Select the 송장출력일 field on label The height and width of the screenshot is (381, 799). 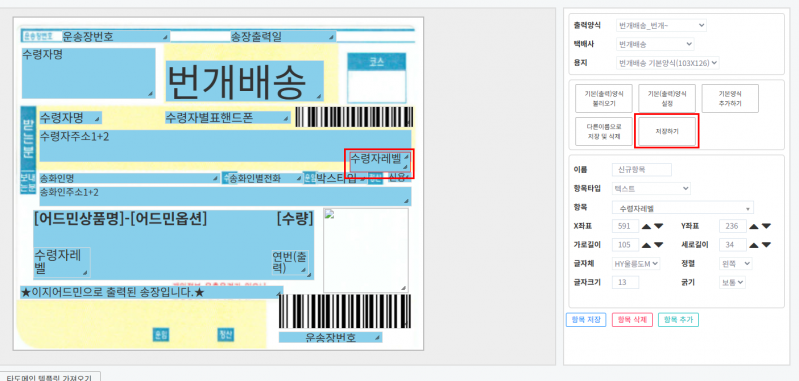(283, 36)
